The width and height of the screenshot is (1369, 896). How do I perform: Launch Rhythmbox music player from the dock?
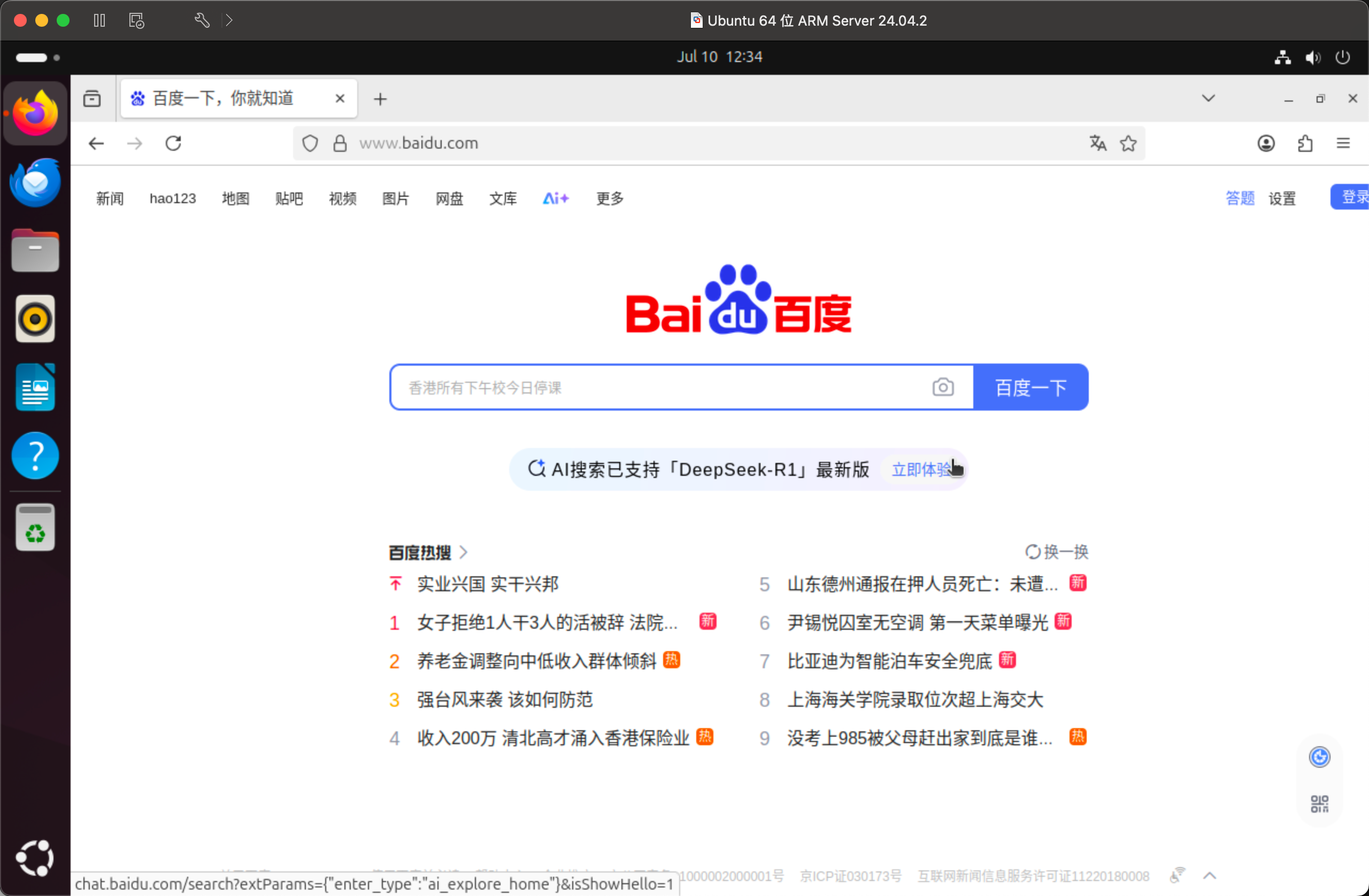pos(35,319)
